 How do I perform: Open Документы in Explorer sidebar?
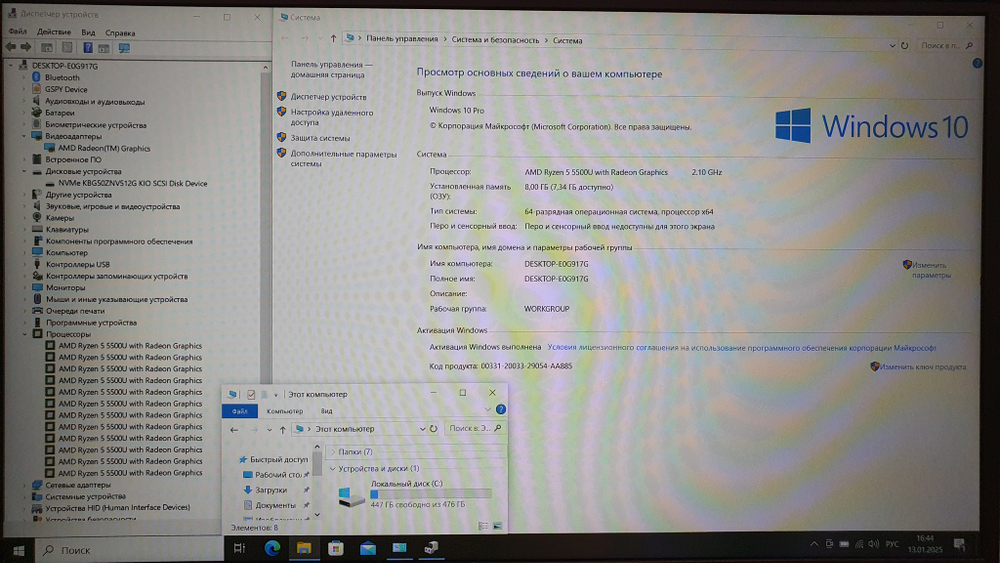pos(276,505)
